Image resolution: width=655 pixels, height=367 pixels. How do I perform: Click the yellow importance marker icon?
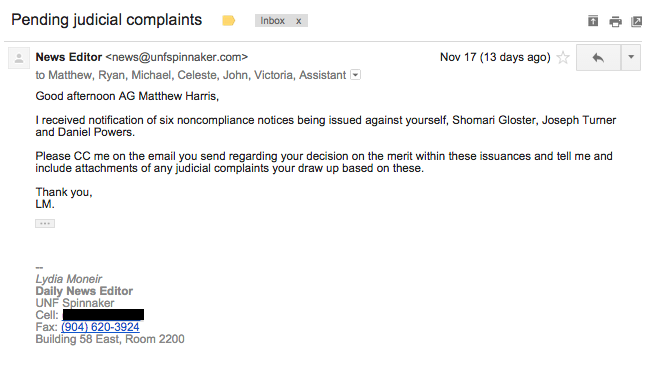click(228, 20)
